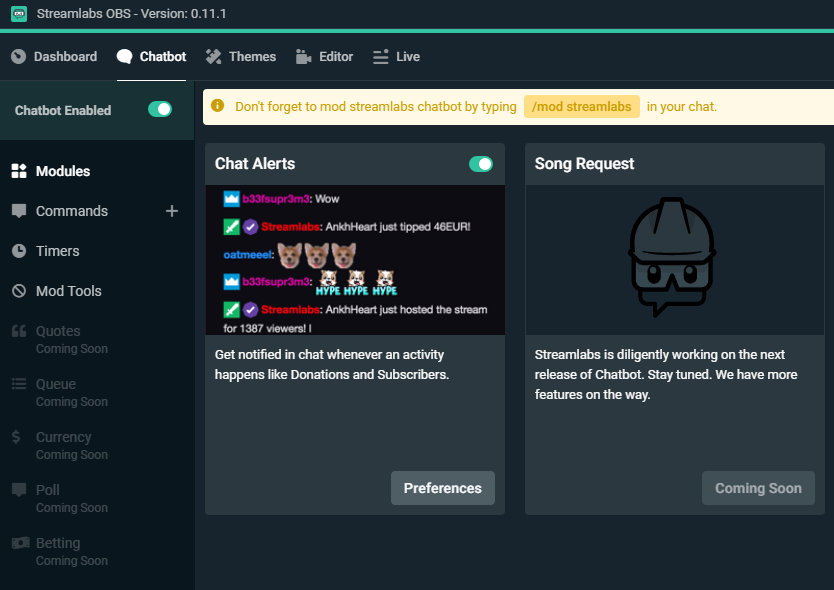Click the Chat Alerts description text
The width and height of the screenshot is (834, 590).
(x=332, y=364)
